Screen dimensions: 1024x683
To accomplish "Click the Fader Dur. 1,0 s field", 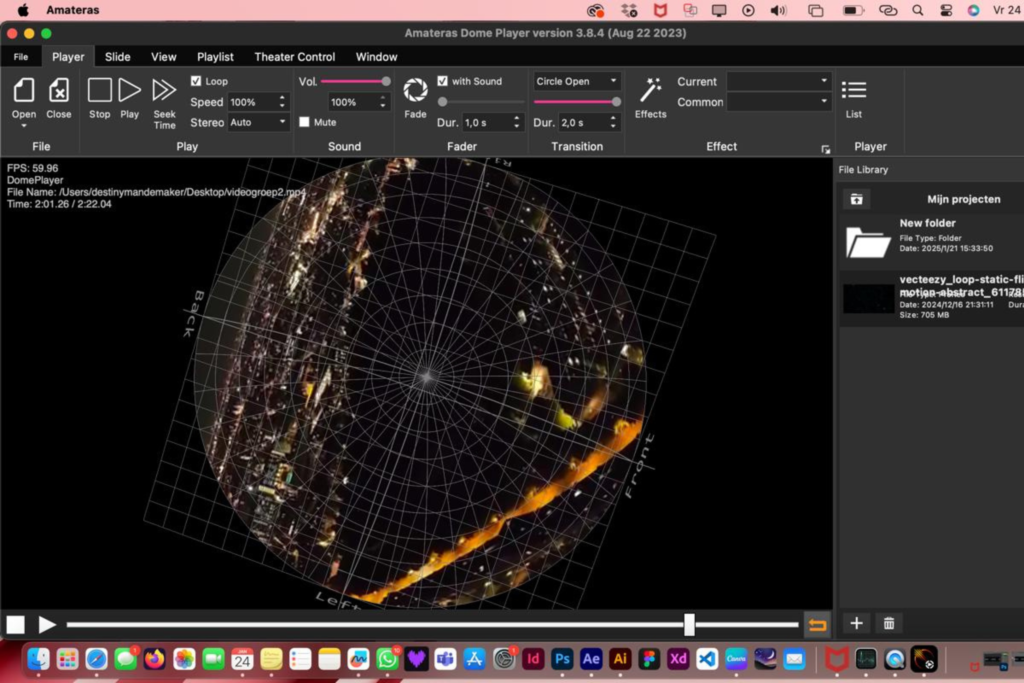I will tap(487, 122).
